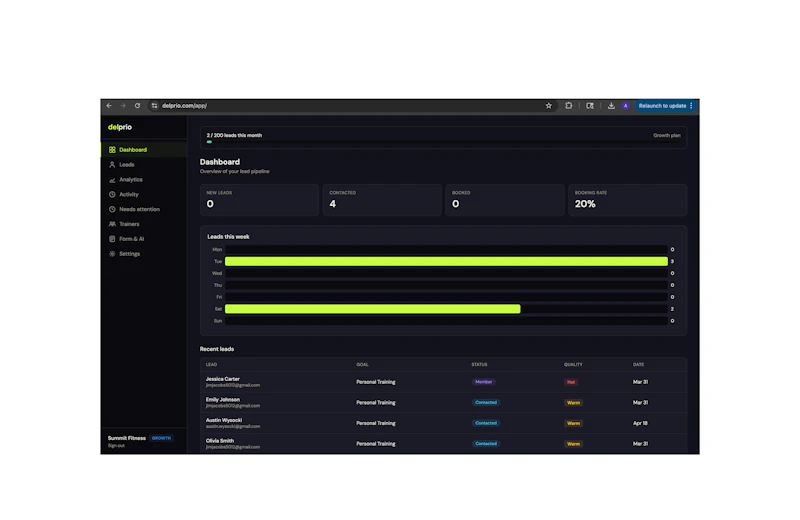This screenshot has width=800, height=520.
Task: Click the Form & AI document icon
Action: 112,239
